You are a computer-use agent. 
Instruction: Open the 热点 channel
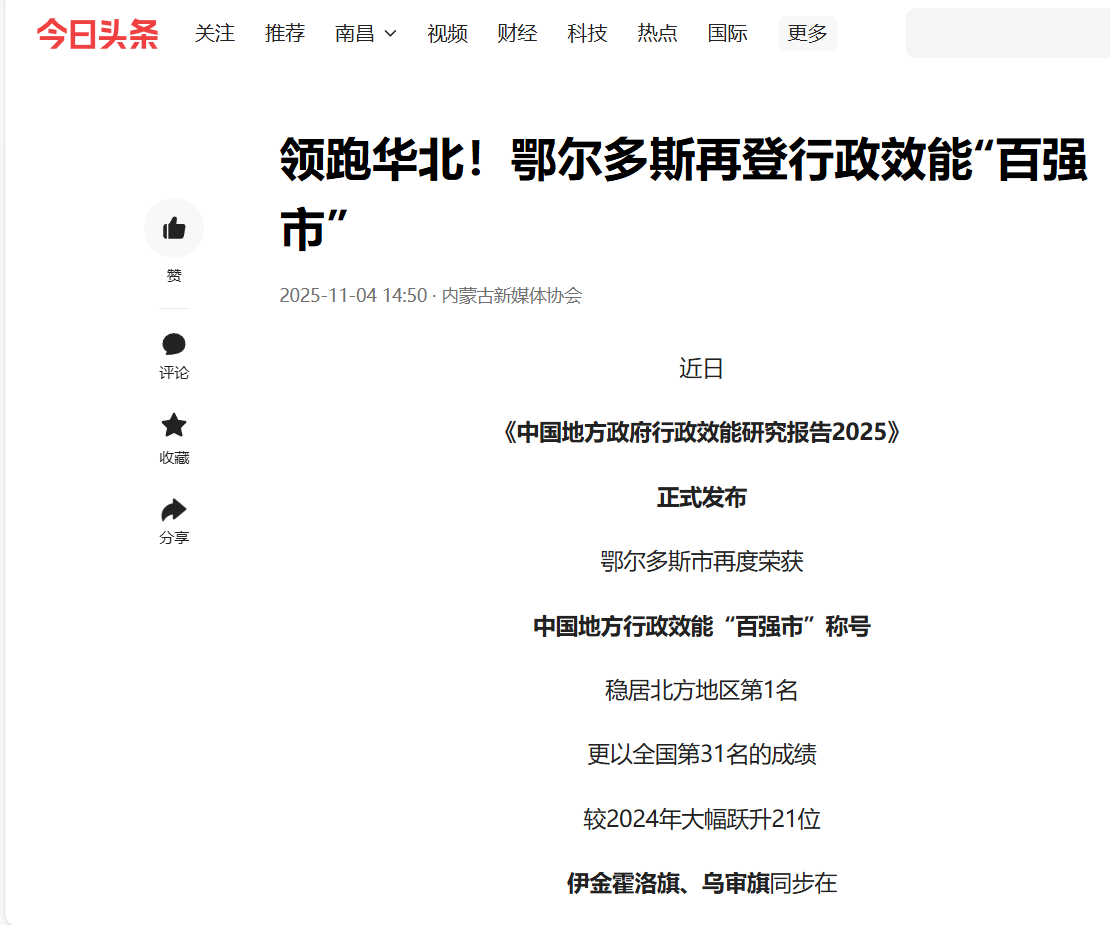[657, 34]
